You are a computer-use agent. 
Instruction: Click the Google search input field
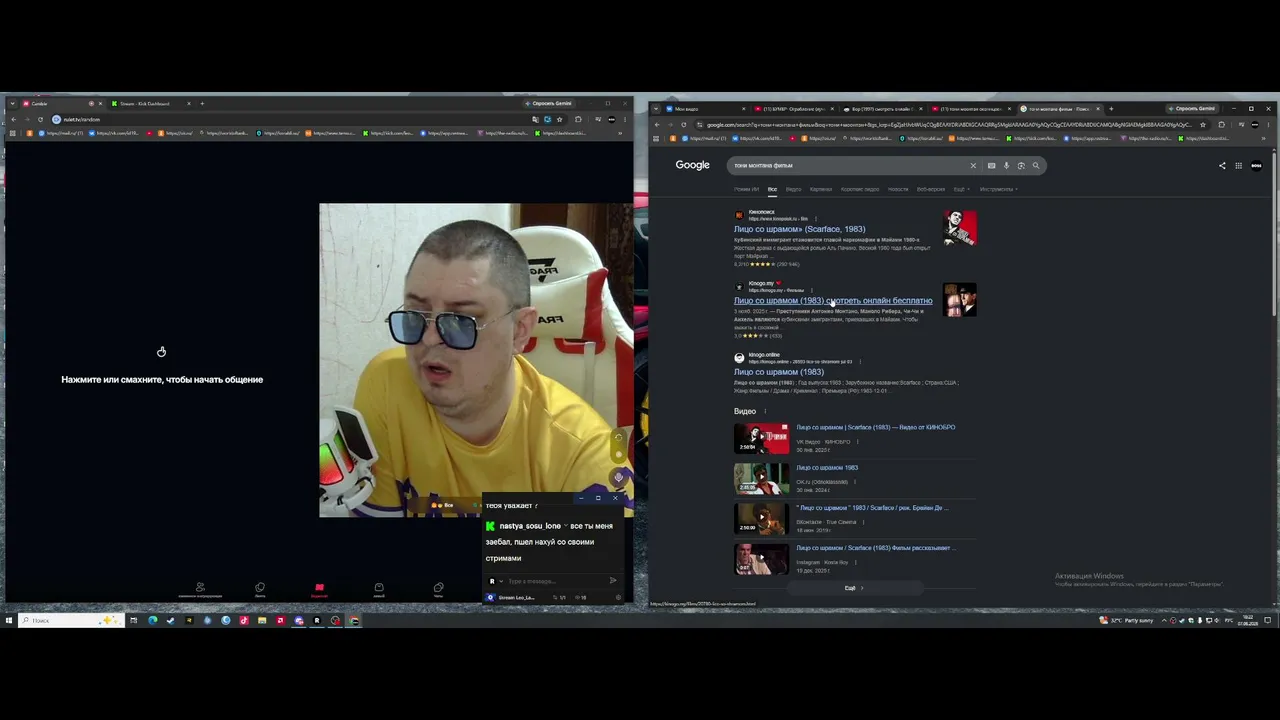pos(848,166)
